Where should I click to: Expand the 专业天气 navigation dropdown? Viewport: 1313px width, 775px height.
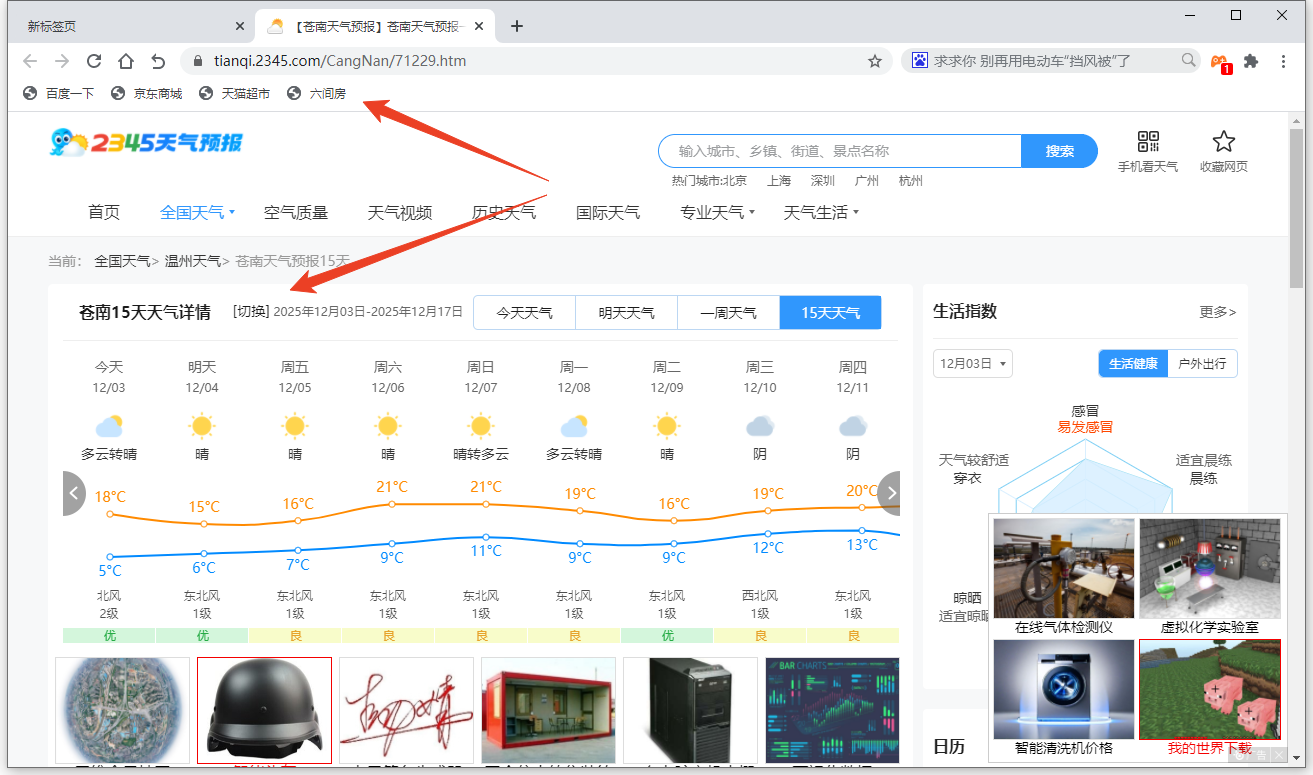click(717, 212)
